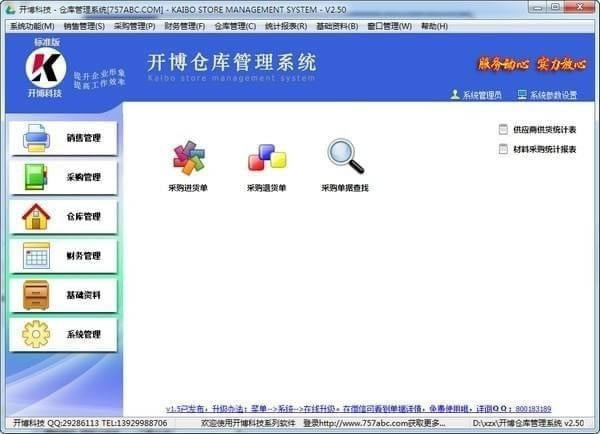Close the application window
This screenshot has height=434, width=600.
(580, 7)
